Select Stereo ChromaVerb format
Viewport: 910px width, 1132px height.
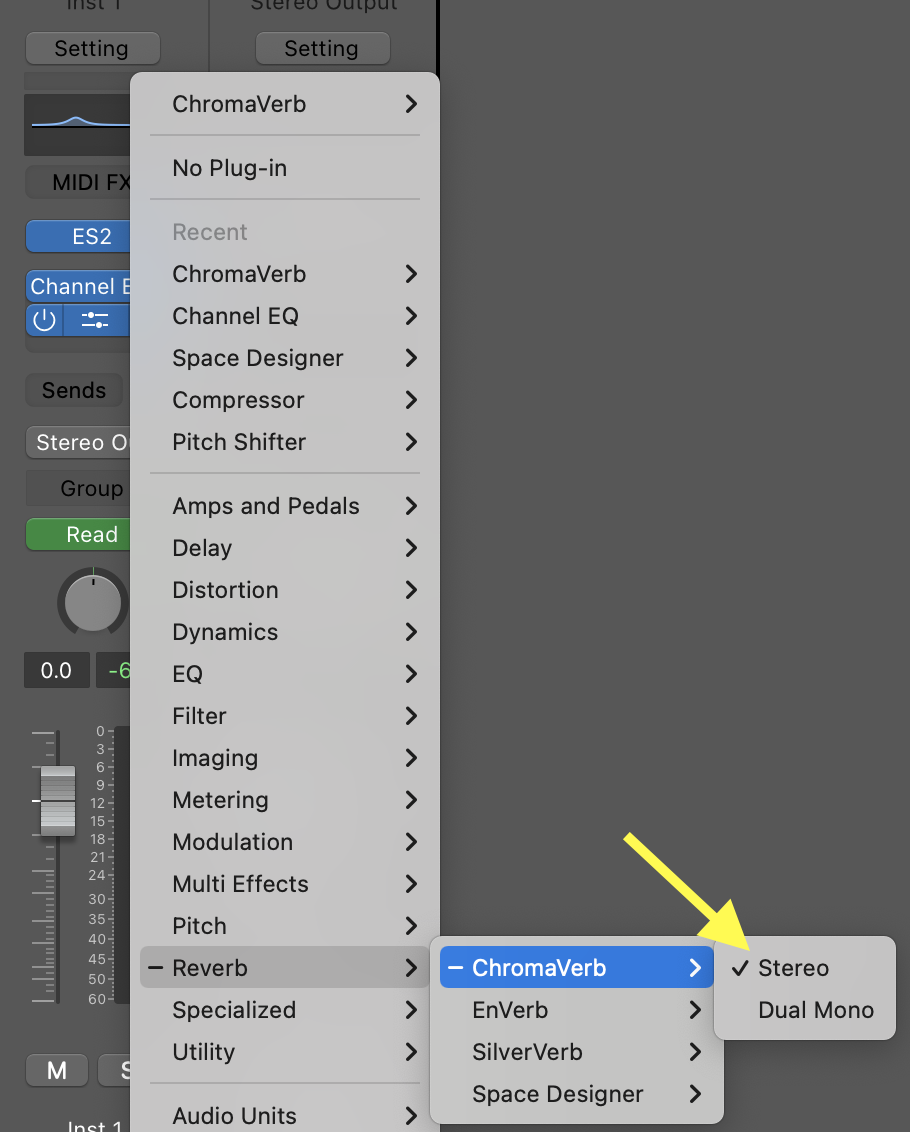793,968
